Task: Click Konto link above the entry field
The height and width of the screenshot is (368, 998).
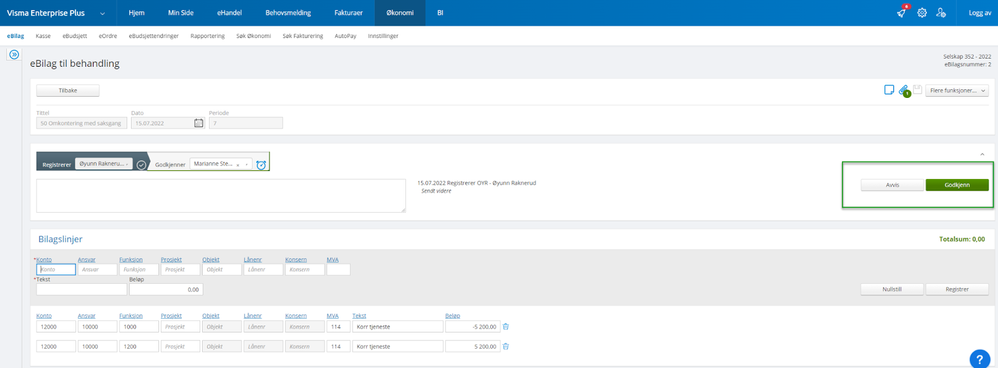Action: 44,260
